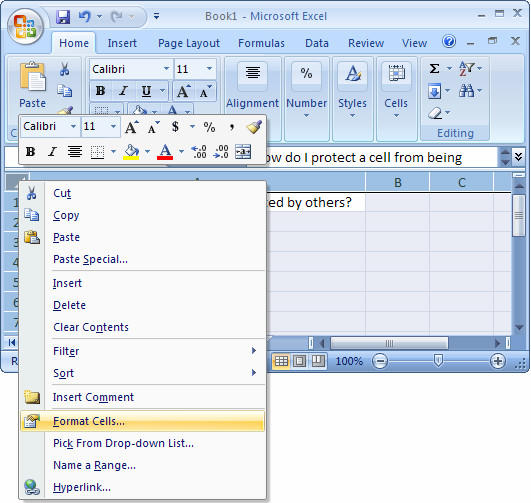Increase Decimal in the mini toolbar

(x=199, y=152)
